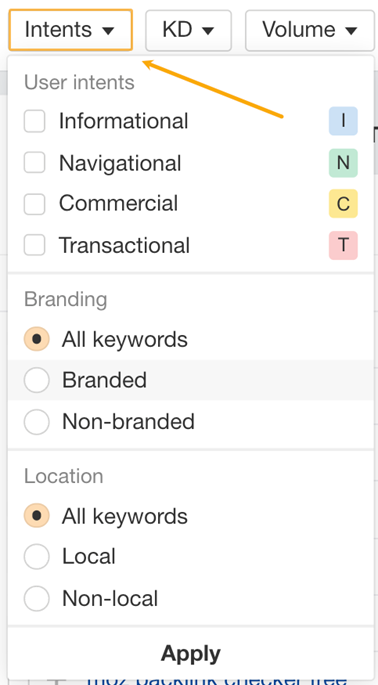The height and width of the screenshot is (685, 378).
Task: Click the Transactional label text
Action: 125,245
